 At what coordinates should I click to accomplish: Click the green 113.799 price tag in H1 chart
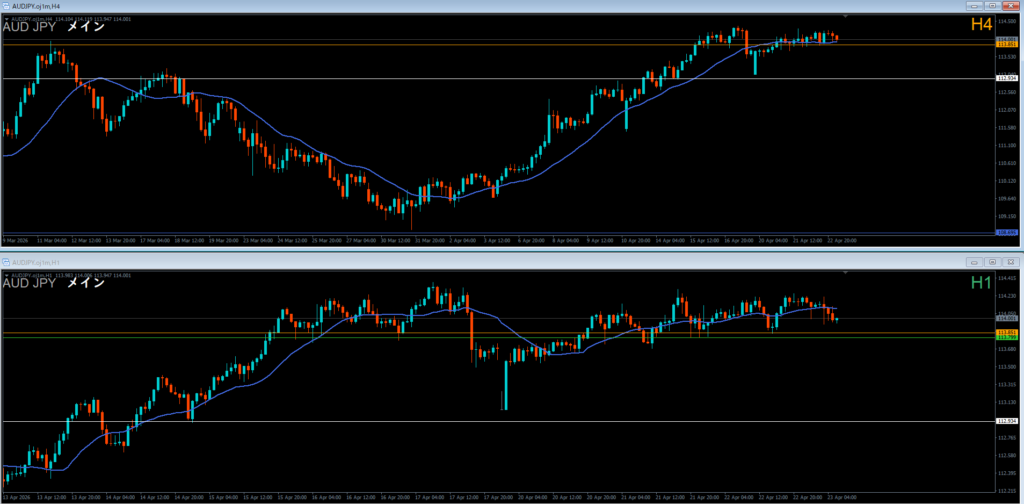point(1007,338)
